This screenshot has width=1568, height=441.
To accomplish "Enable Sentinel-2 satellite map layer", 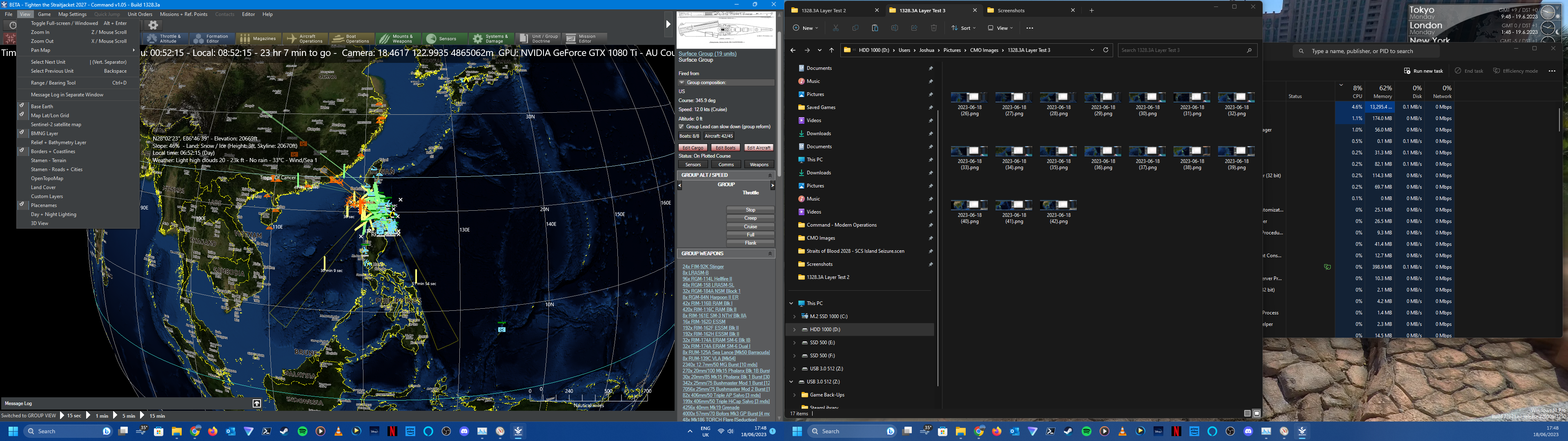I will pyautogui.click(x=78, y=124).
